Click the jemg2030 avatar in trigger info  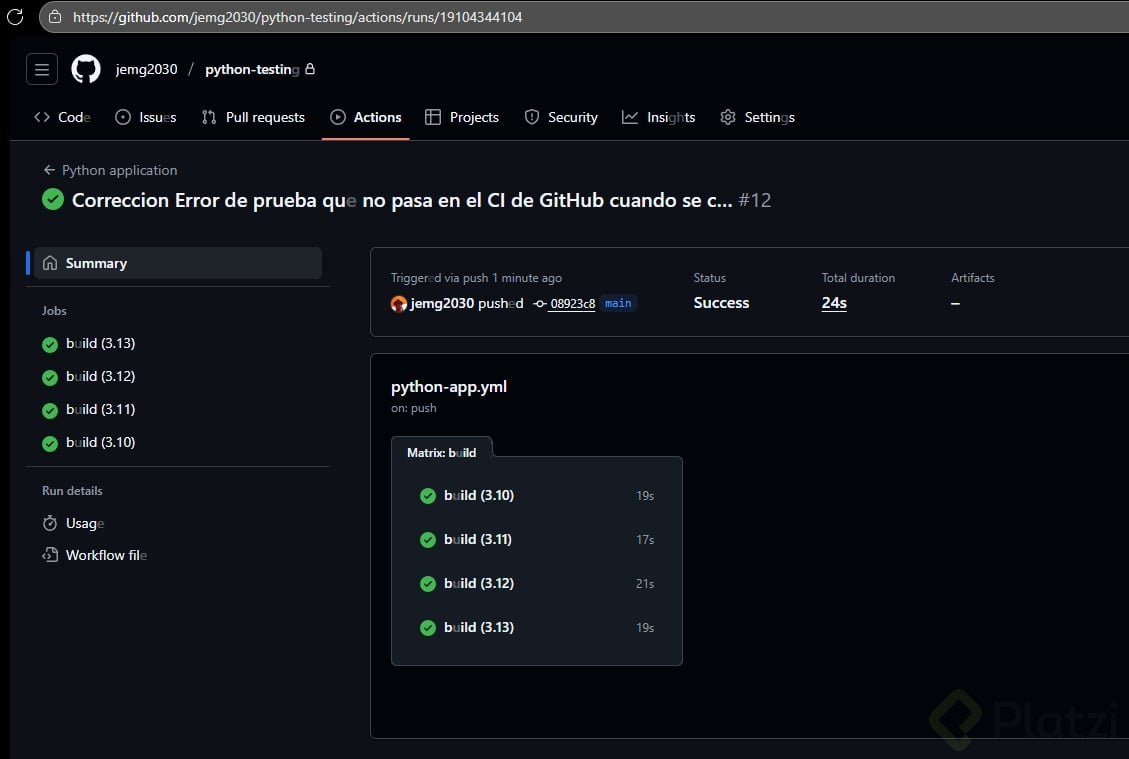coord(399,304)
